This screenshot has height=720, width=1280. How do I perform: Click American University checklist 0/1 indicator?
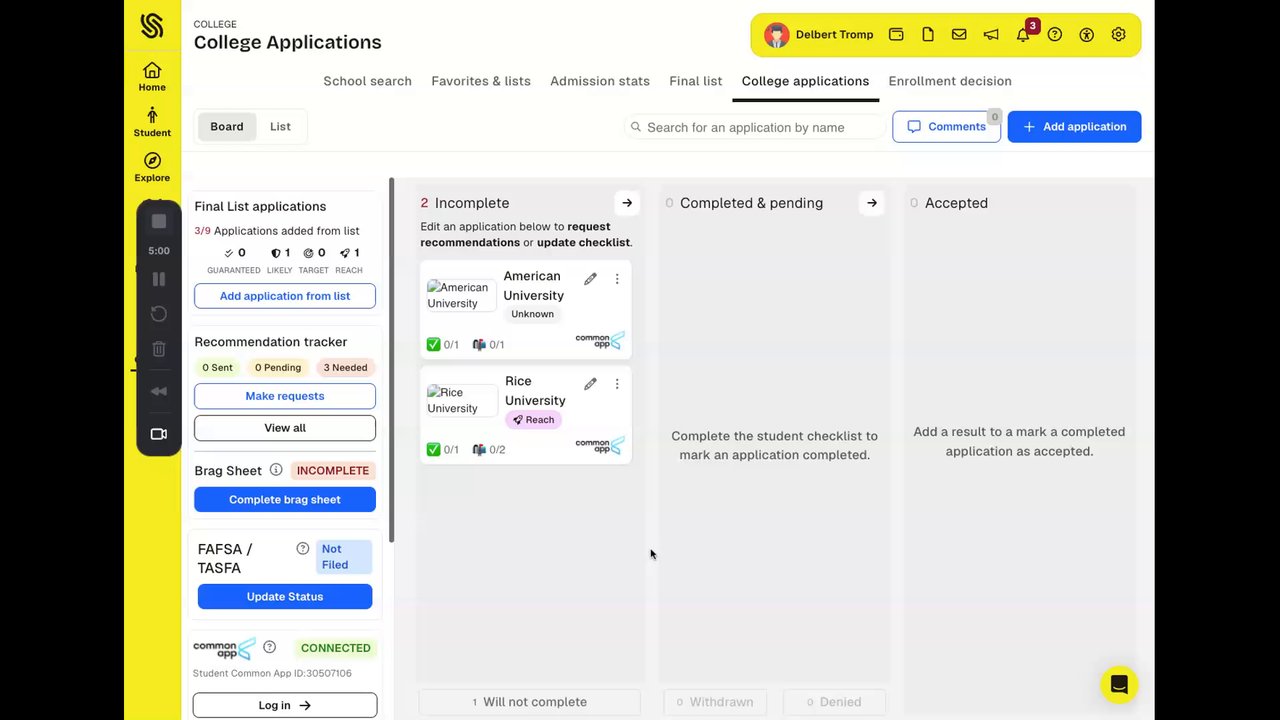click(x=442, y=345)
